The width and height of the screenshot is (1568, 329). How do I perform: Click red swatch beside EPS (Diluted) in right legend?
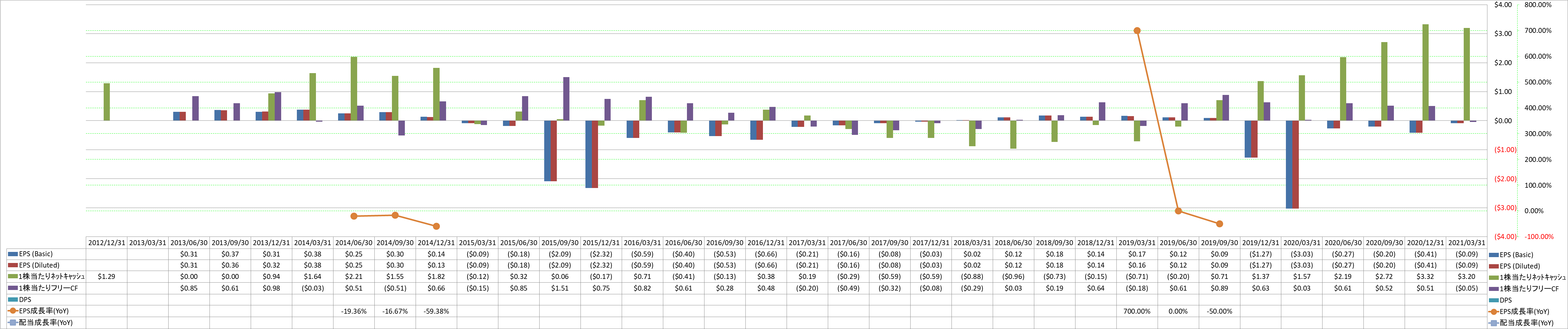(1494, 266)
